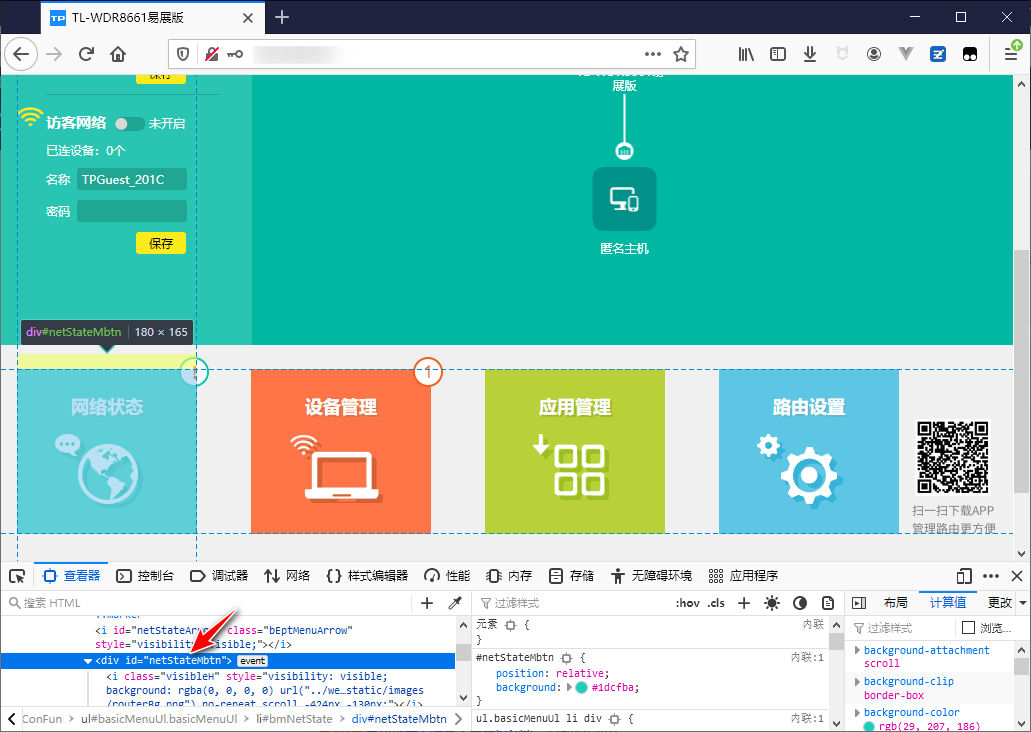Switch to the 调试器 debugger tab
This screenshot has height=732, width=1031.
[x=219, y=576]
